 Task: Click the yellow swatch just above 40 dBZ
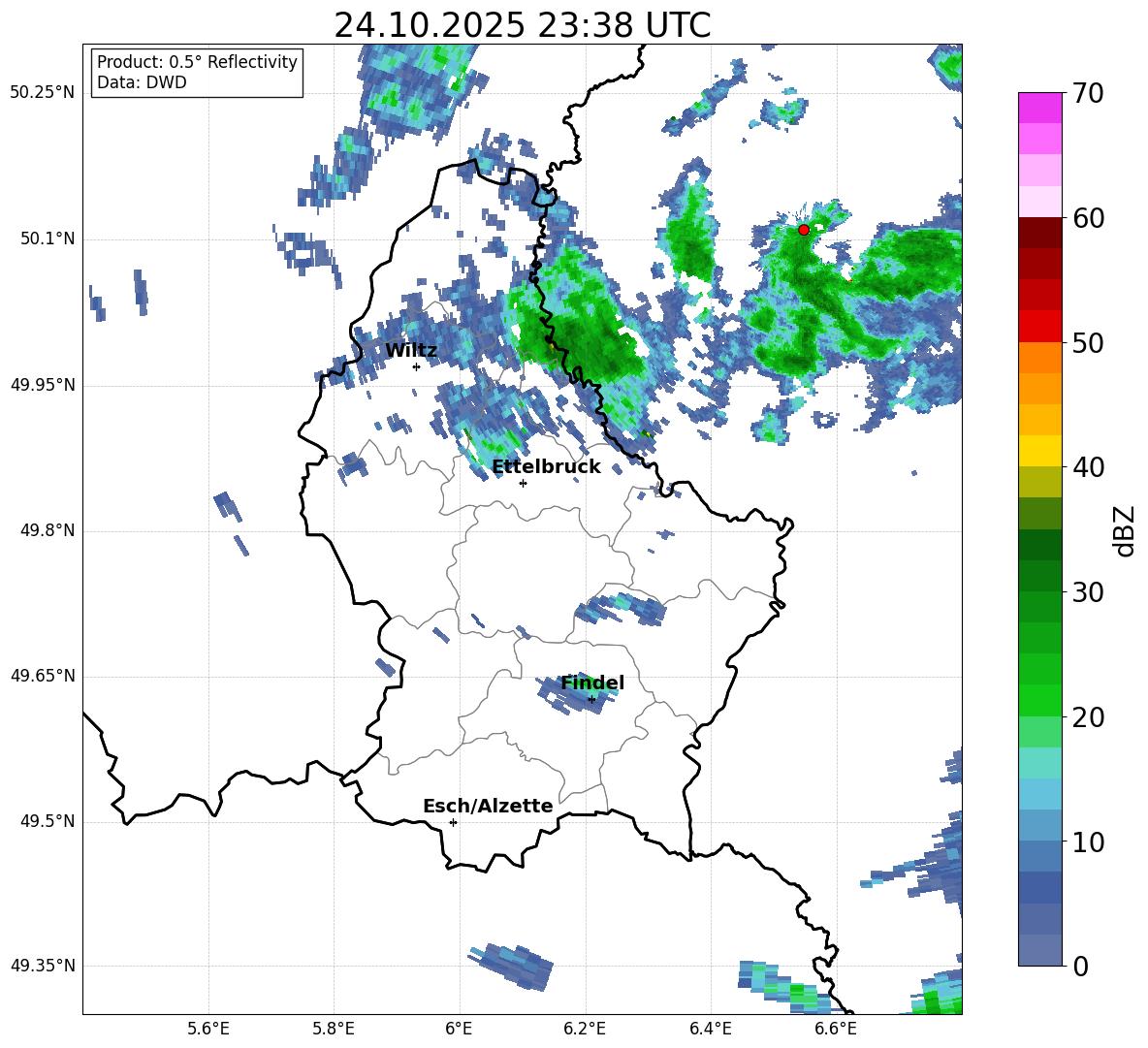(x=1040, y=451)
